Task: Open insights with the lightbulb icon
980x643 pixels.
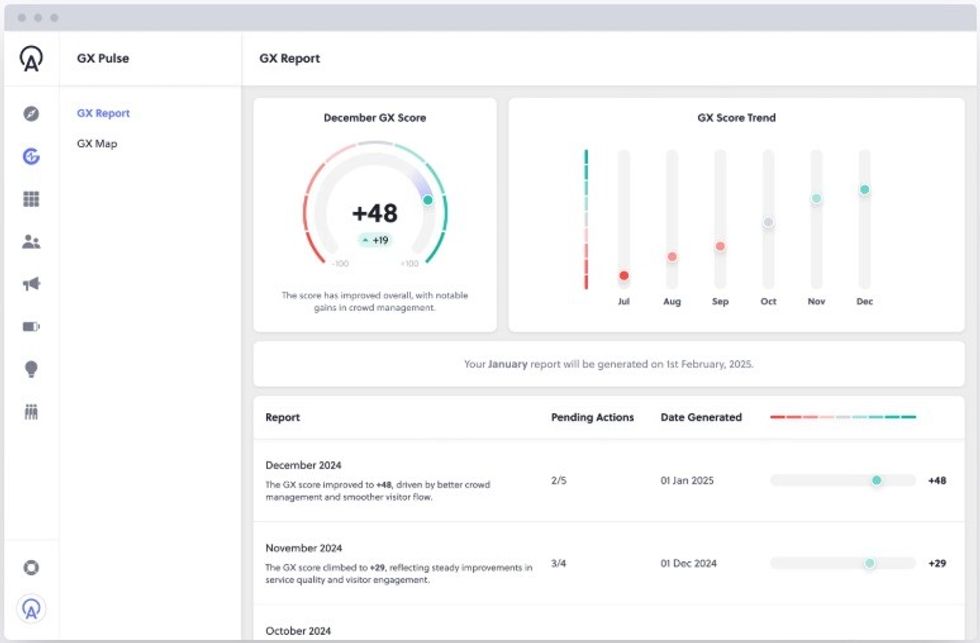Action: click(x=31, y=368)
